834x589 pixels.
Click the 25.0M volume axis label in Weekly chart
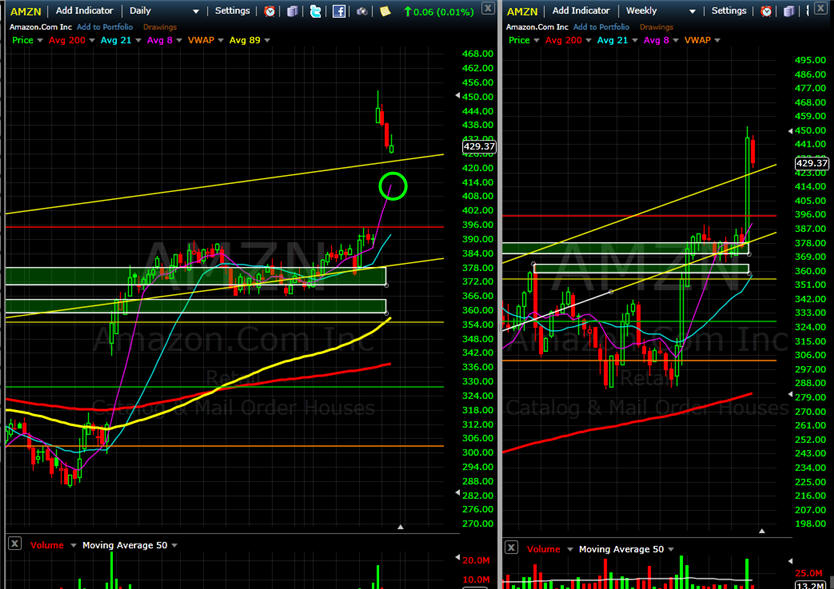pos(808,573)
